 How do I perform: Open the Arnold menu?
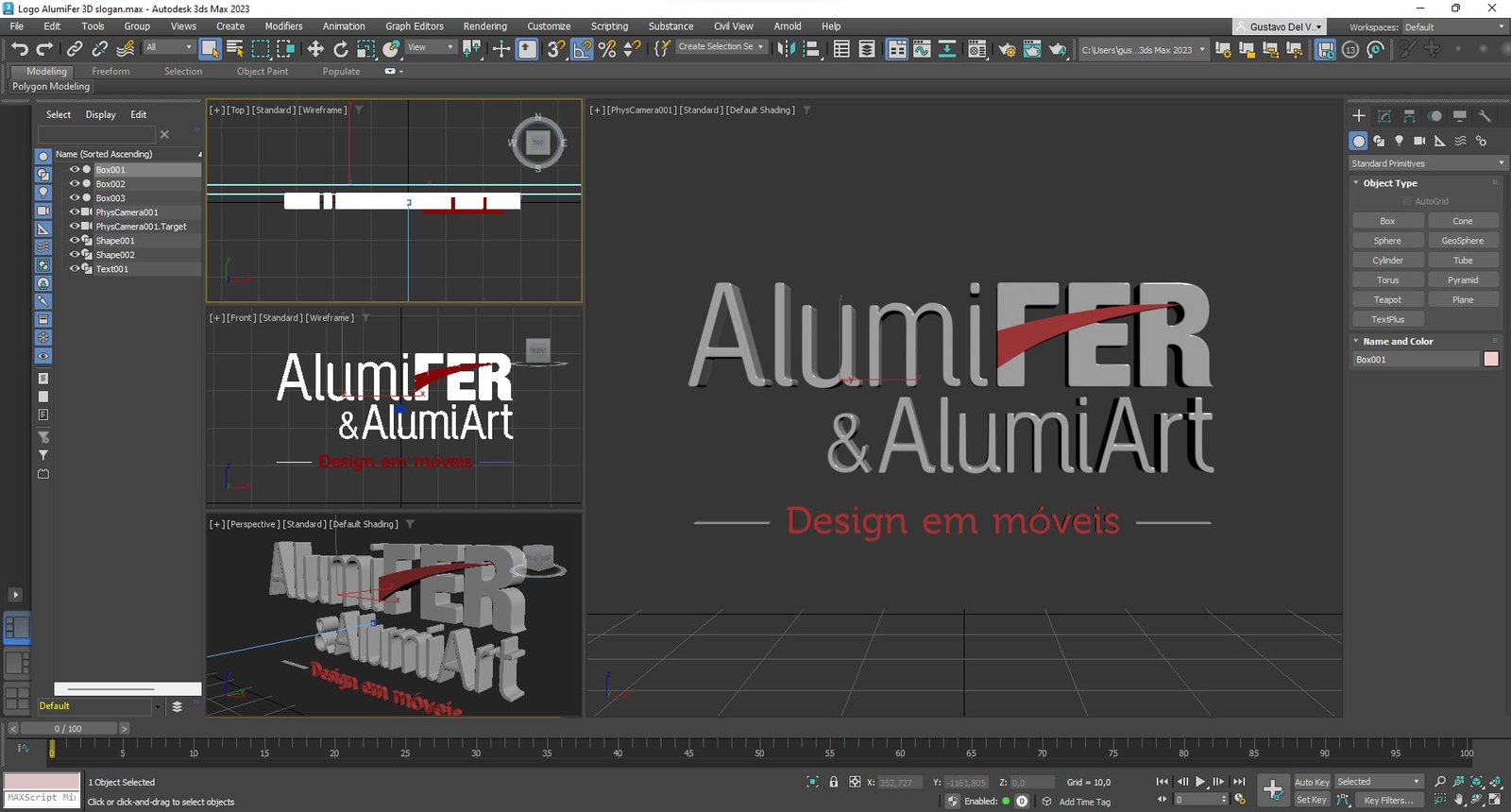[788, 26]
